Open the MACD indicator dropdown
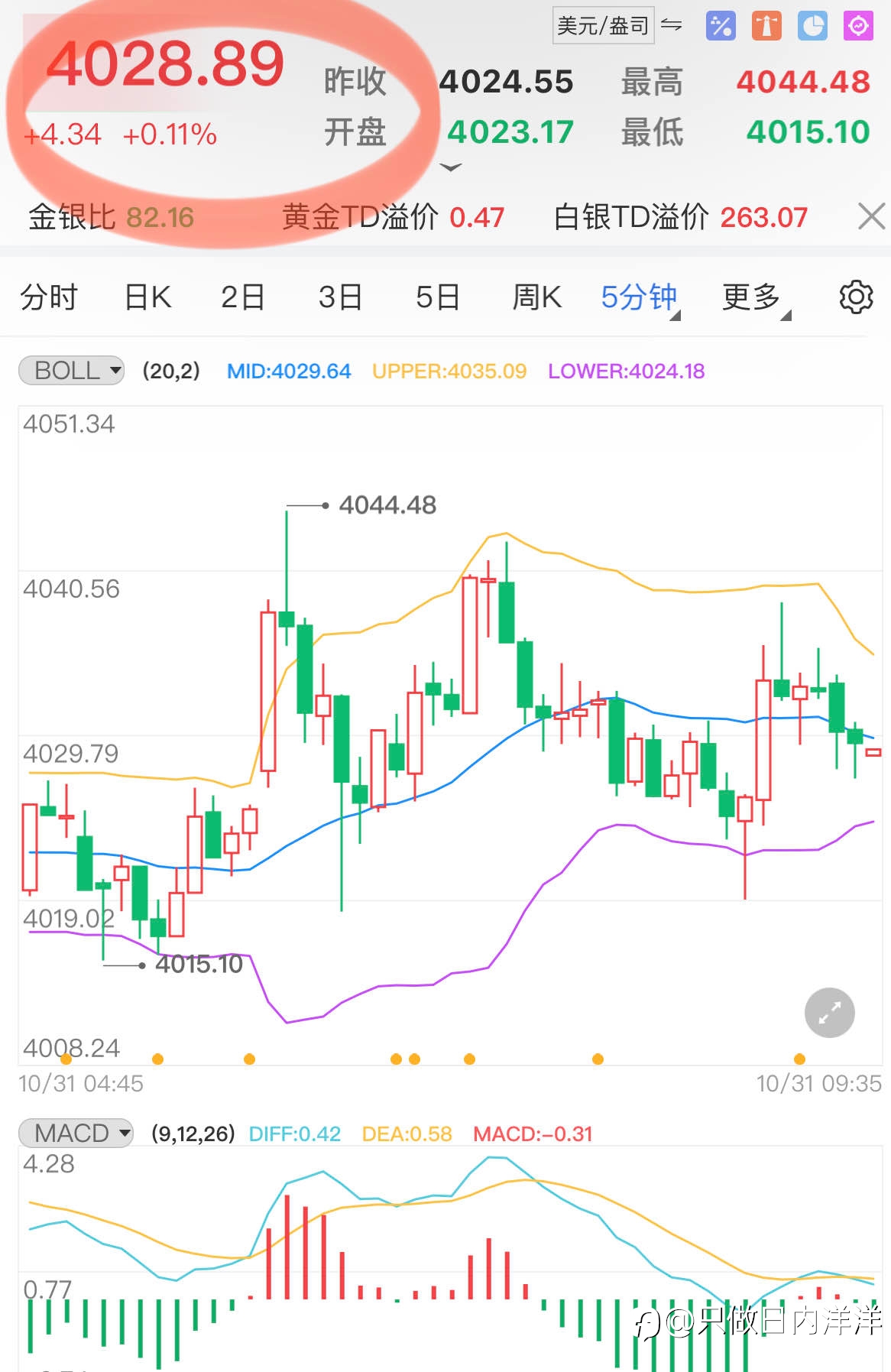 [76, 1132]
